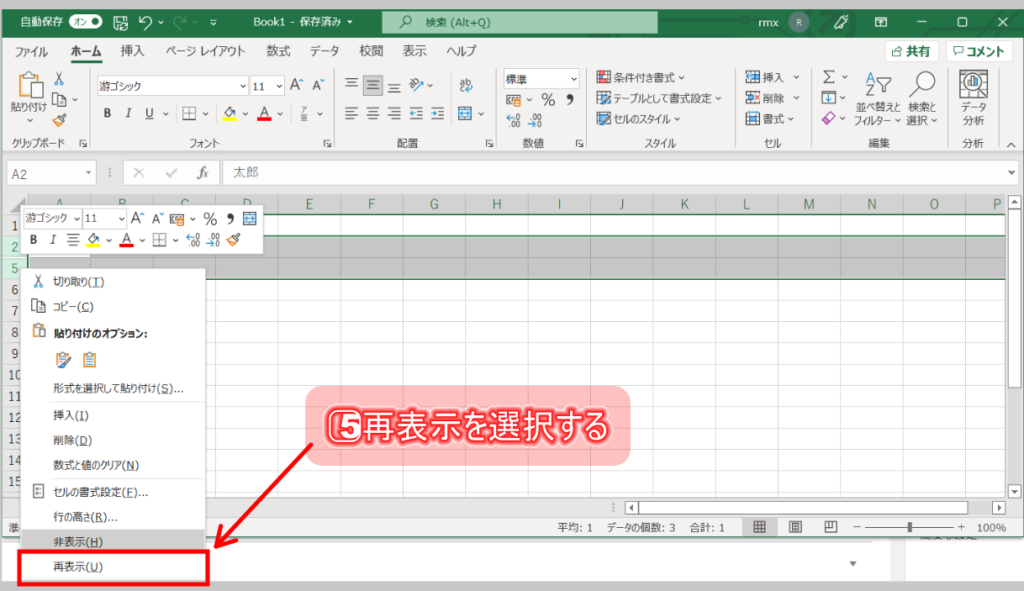The image size is (1024, 591).
Task: Click the Save floppy disk icon
Action: point(121,21)
